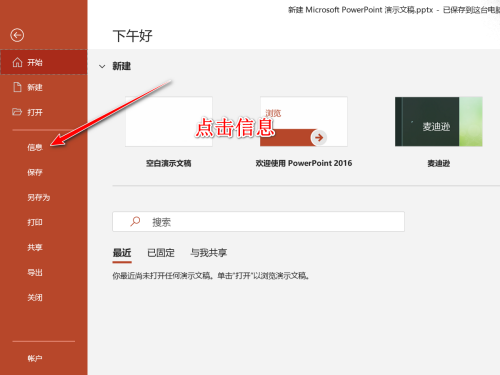Screen dimensions: 500x375
Task: Go to 共享 in the sidebar
Action: 35,247
